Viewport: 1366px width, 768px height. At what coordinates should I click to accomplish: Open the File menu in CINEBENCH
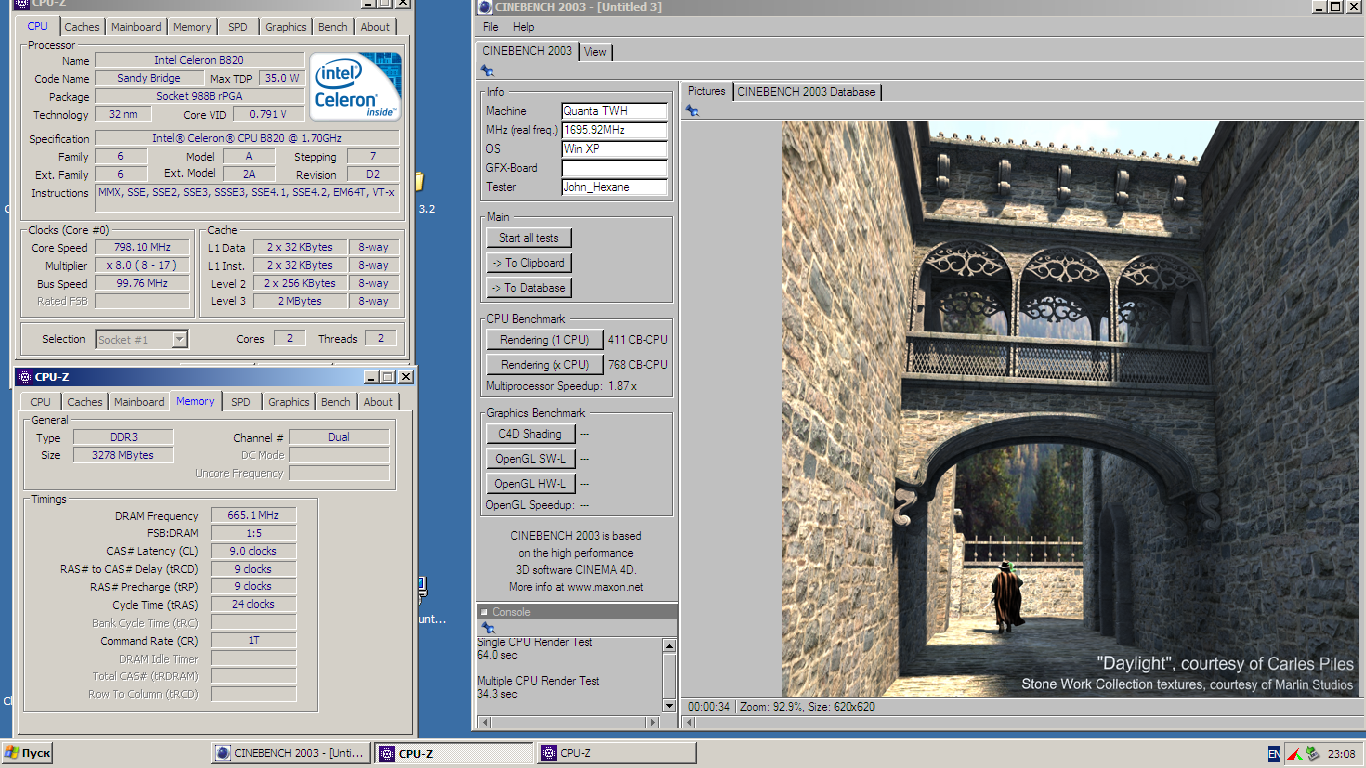pyautogui.click(x=490, y=27)
